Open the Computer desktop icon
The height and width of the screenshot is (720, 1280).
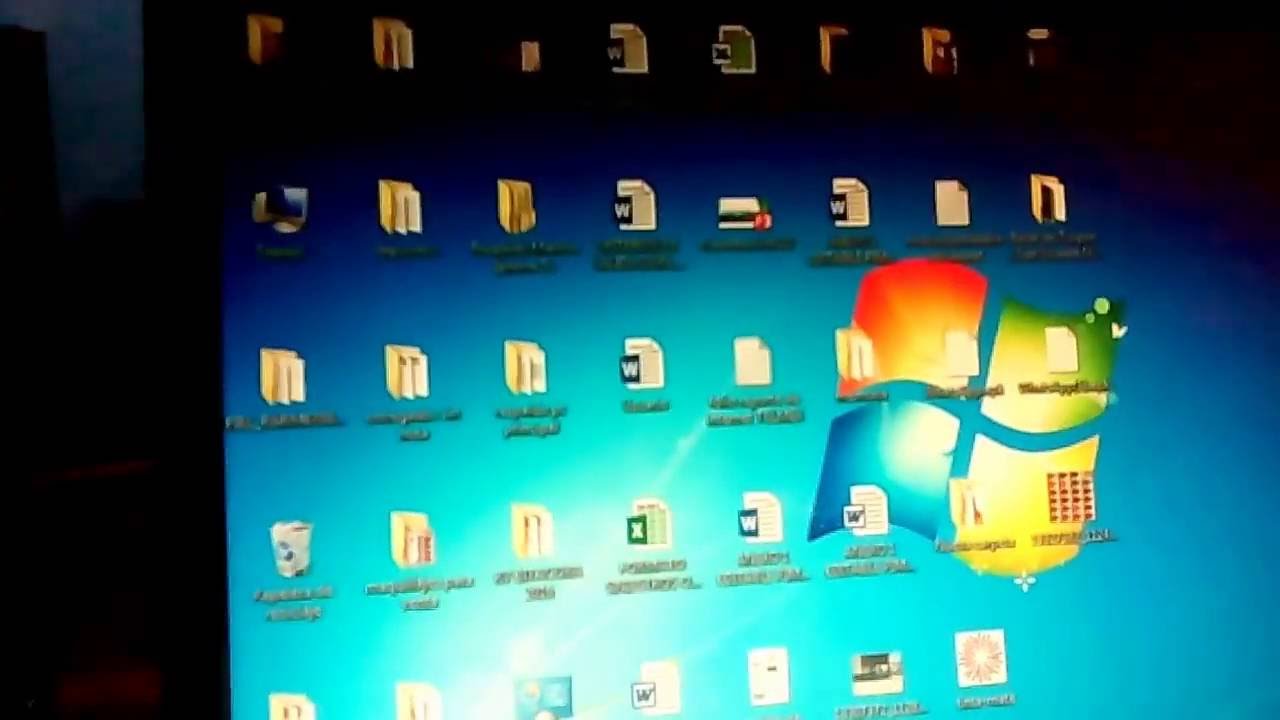(280, 209)
